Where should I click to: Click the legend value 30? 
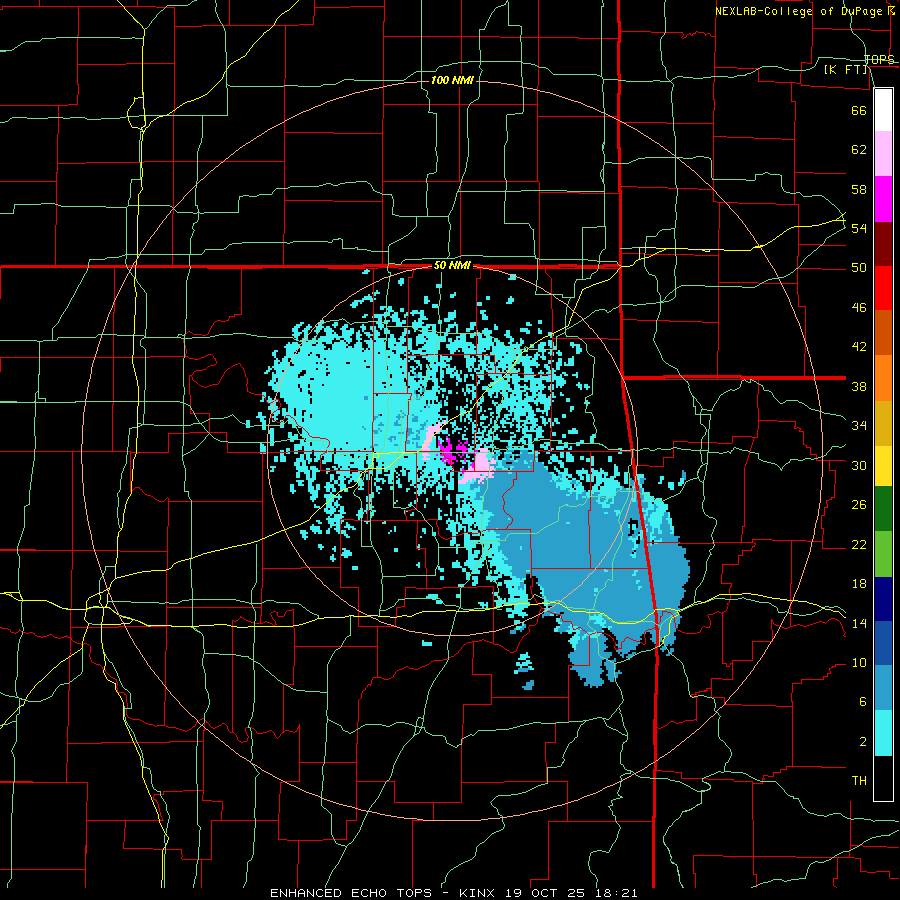pyautogui.click(x=859, y=465)
